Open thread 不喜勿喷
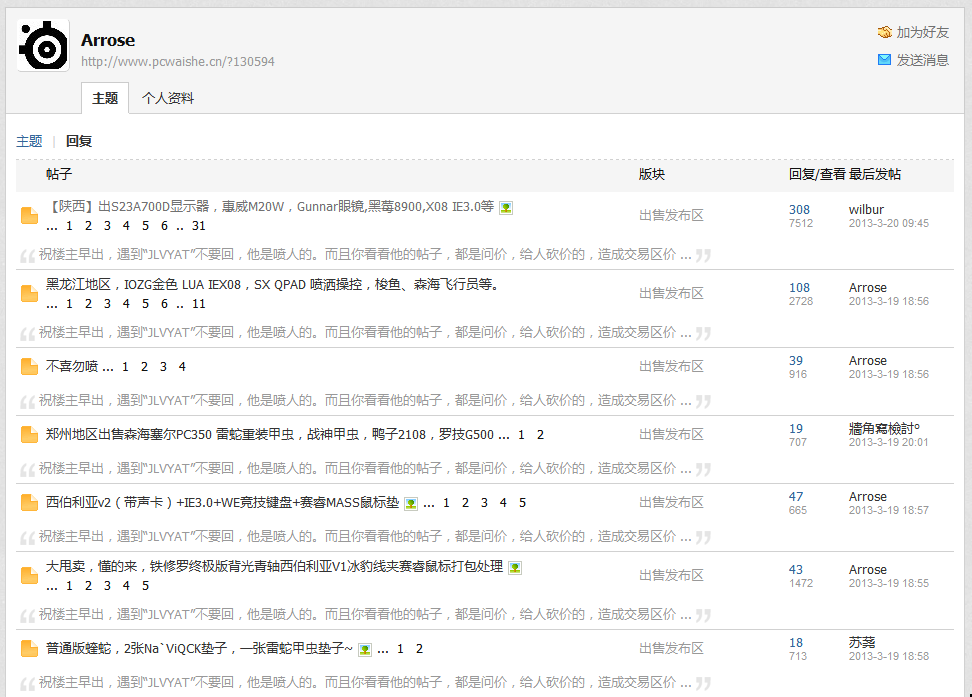Screen dimensions: 972x697 72,366
